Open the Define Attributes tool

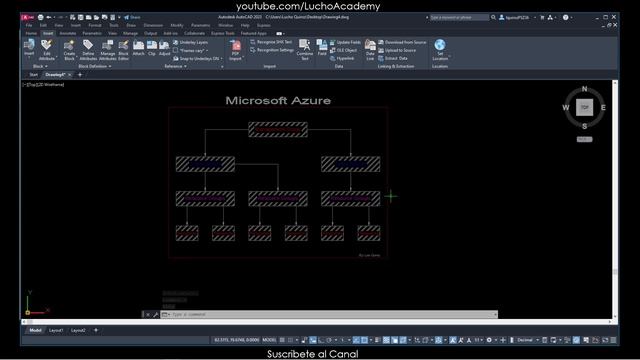tap(88, 50)
